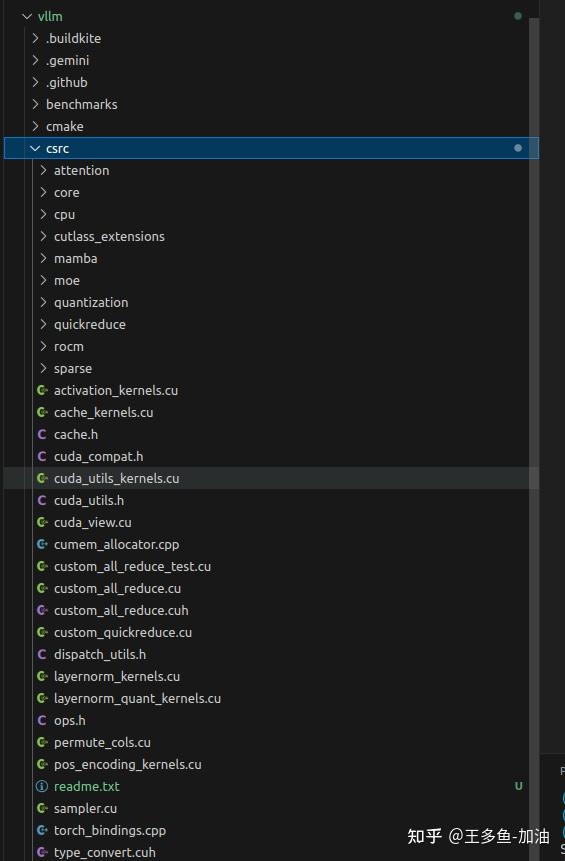Click the layernorm_kernels.cu file icon

42,676
